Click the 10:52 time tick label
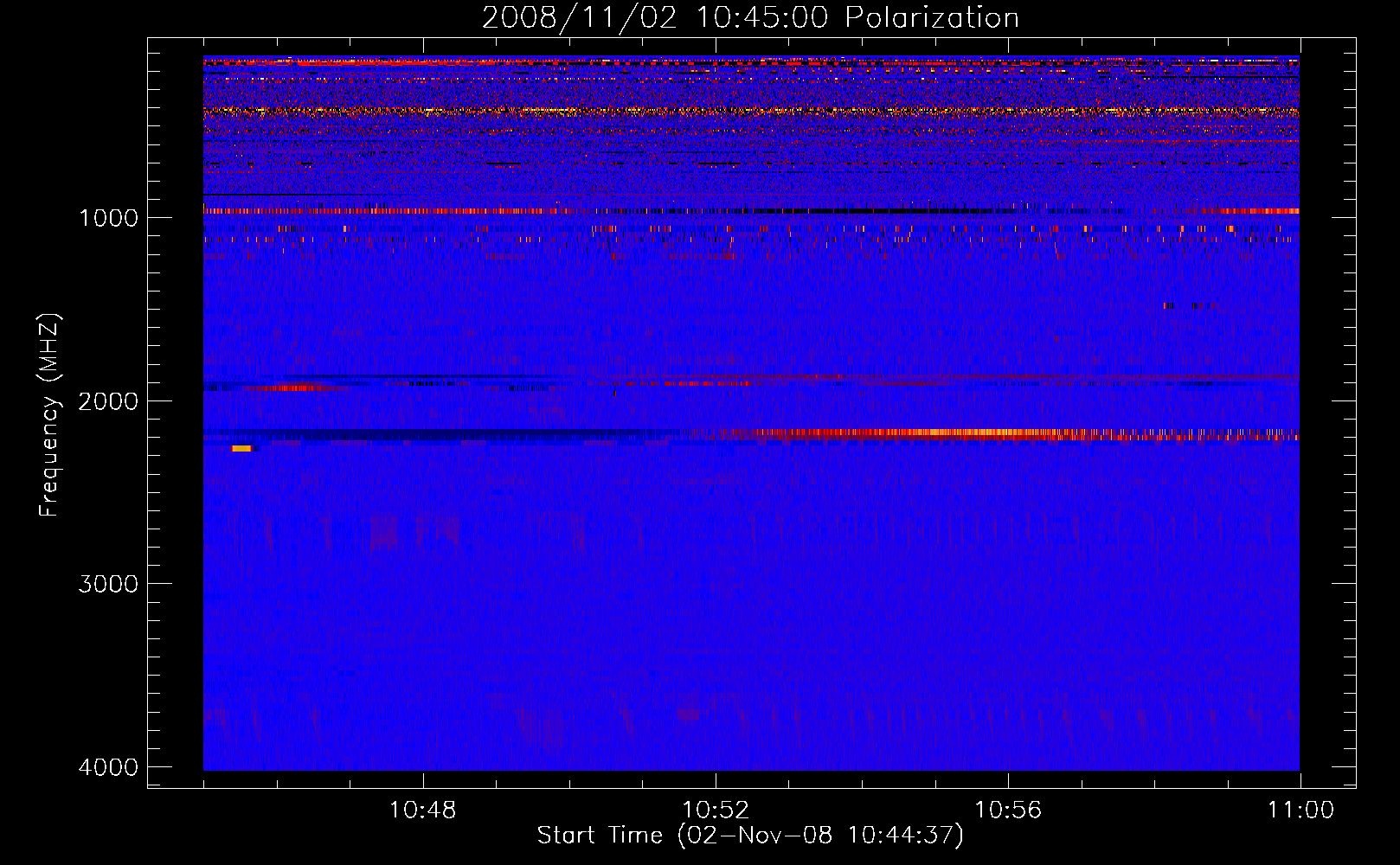Image resolution: width=1400 pixels, height=865 pixels. (715, 811)
